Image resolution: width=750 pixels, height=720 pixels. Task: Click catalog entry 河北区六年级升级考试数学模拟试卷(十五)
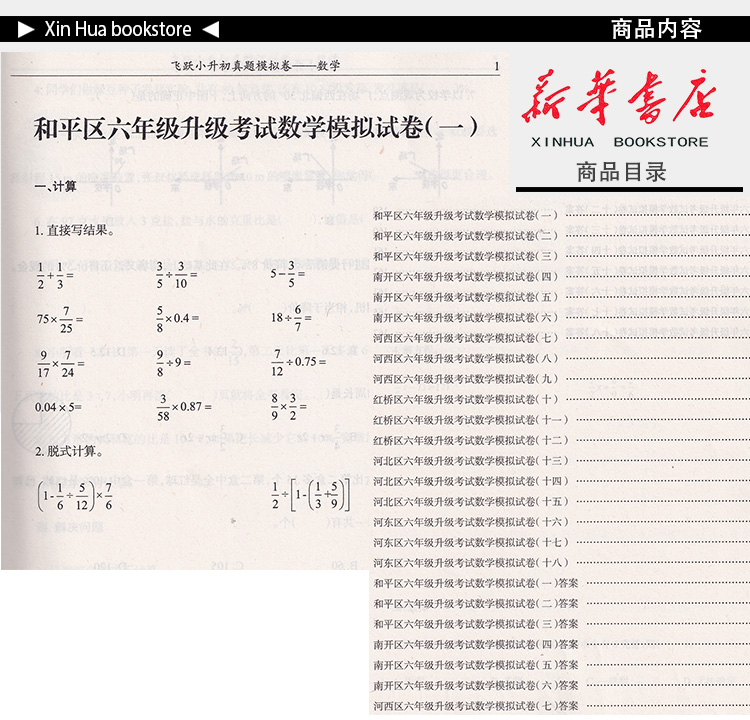point(471,502)
